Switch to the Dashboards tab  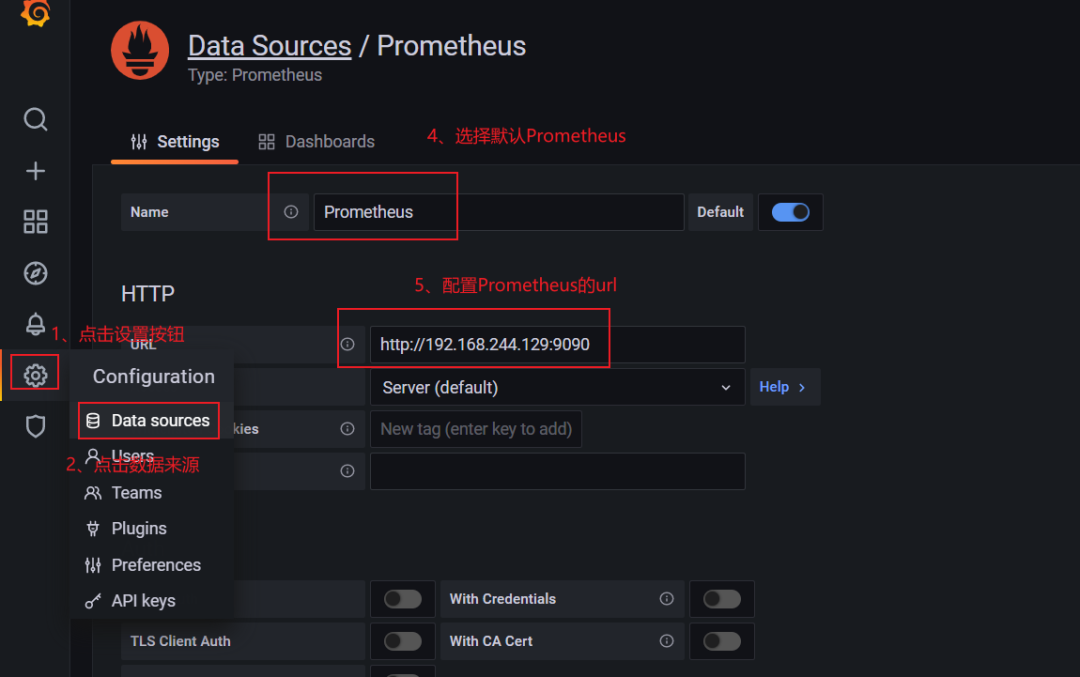(316, 142)
